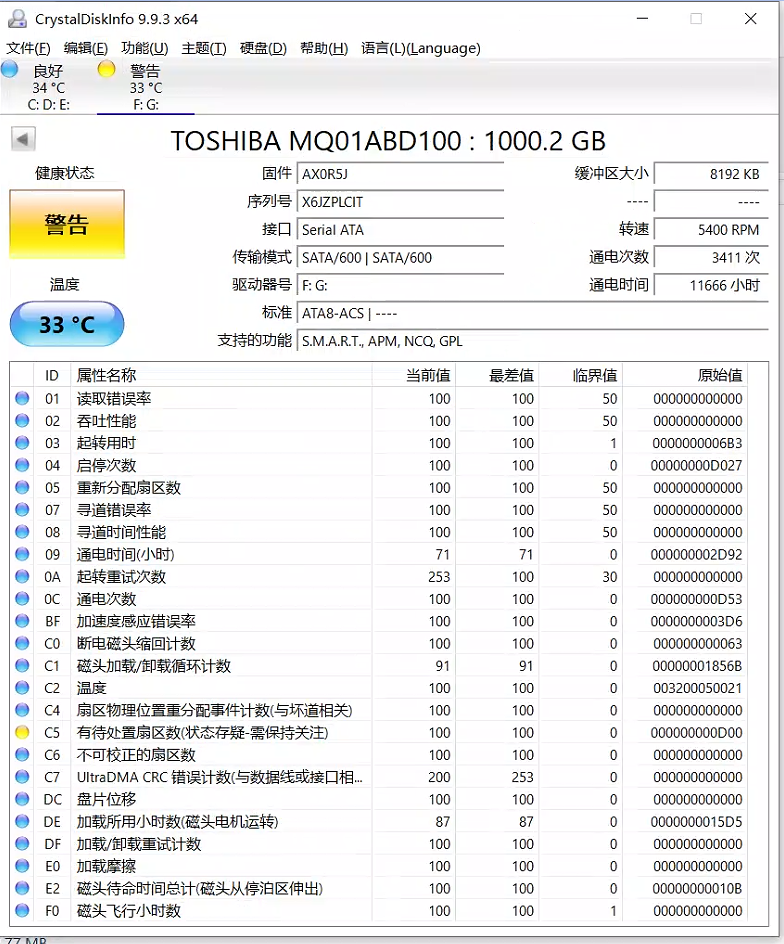
Task: Open the 文件(F) menu
Action: [28, 48]
